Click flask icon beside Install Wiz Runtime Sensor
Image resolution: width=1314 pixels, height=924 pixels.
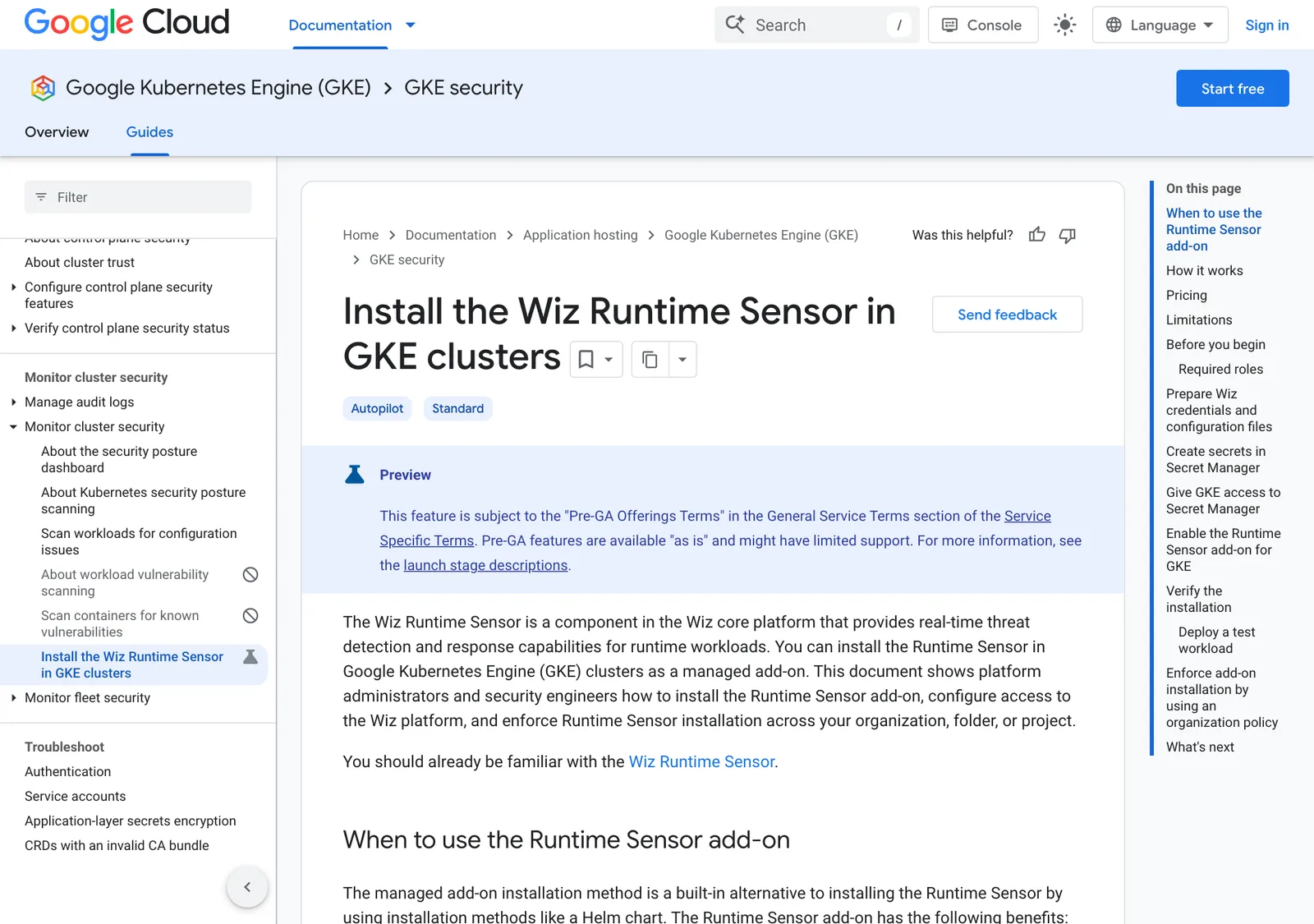click(x=250, y=656)
